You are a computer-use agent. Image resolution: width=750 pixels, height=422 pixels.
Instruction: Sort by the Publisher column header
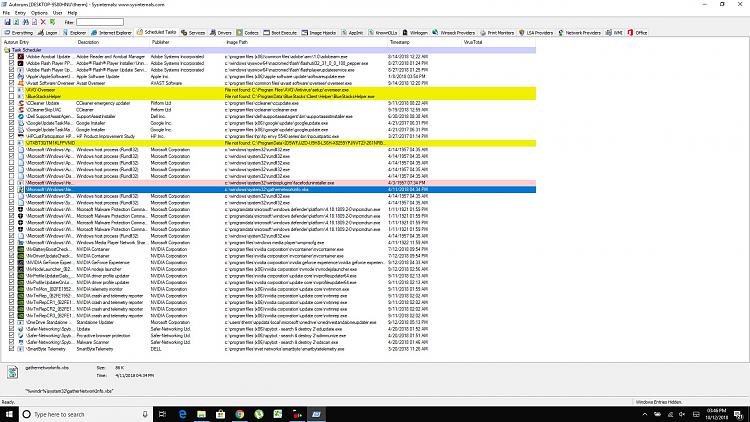point(187,43)
